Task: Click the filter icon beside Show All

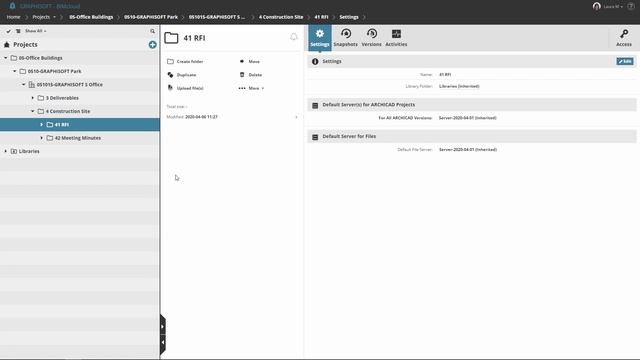Action: click(x=18, y=31)
